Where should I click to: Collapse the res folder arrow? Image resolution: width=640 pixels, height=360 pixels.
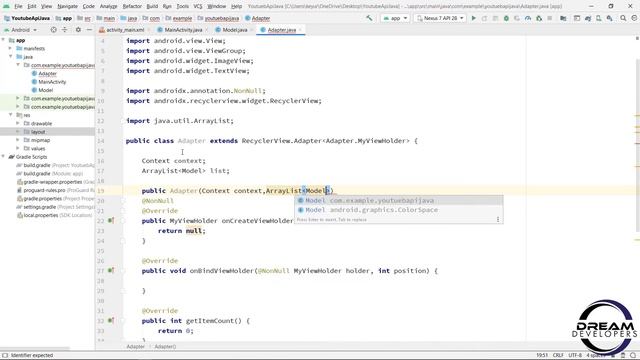pos(11,115)
